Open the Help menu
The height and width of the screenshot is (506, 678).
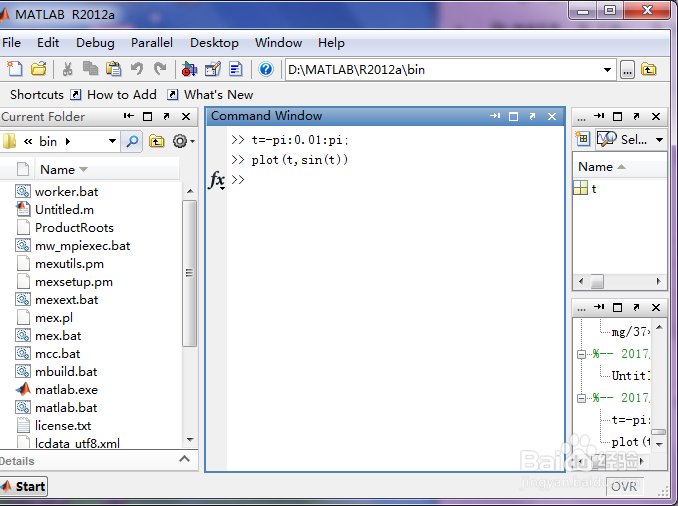(331, 43)
